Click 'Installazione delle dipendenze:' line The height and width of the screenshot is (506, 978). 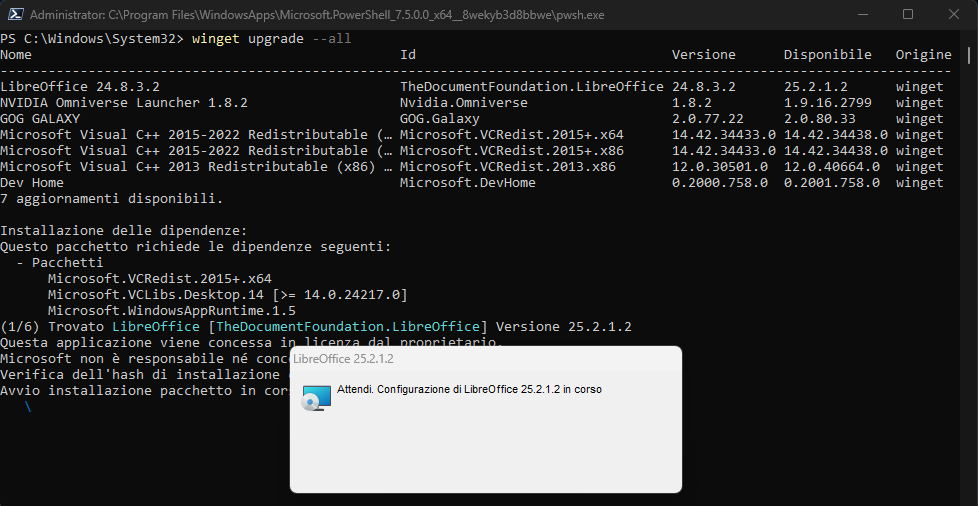(124, 231)
